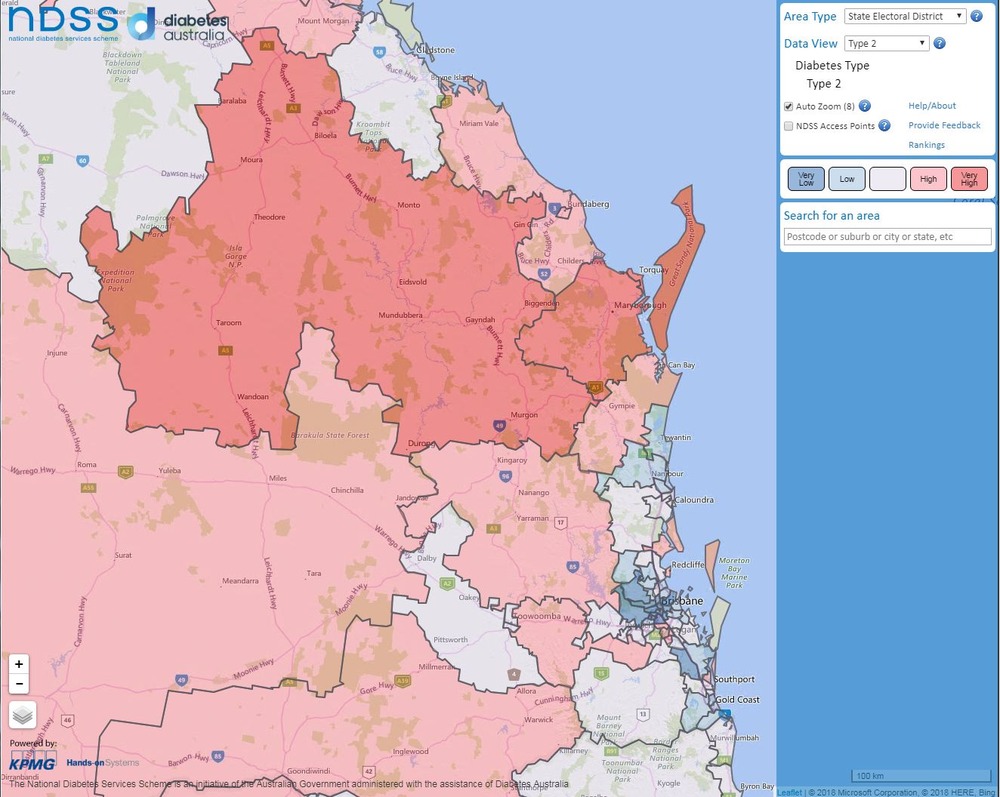Screen dimensions: 1000x797
Task: Click the Provide Feedback link
Action: click(x=944, y=126)
